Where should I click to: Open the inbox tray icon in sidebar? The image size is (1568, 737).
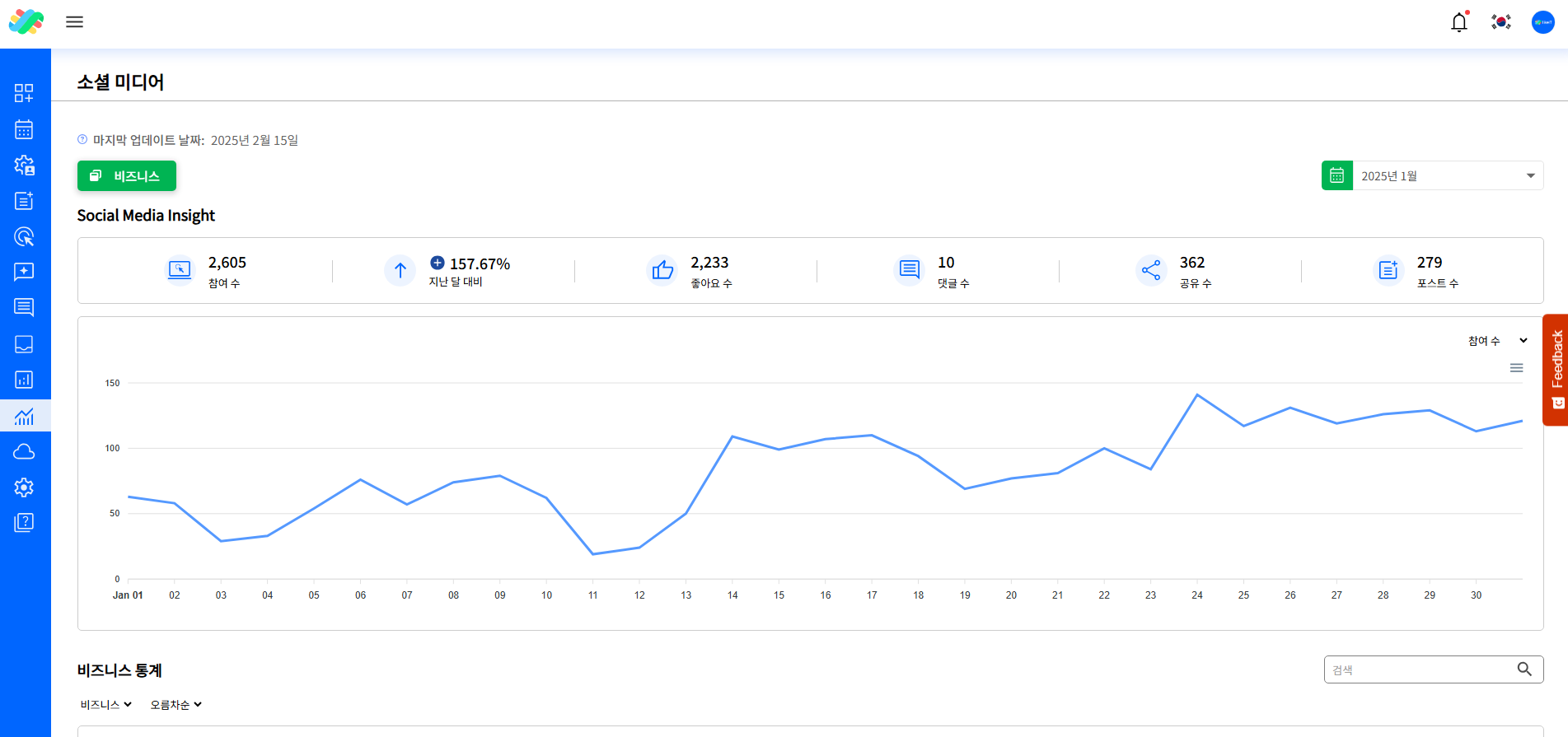[24, 344]
